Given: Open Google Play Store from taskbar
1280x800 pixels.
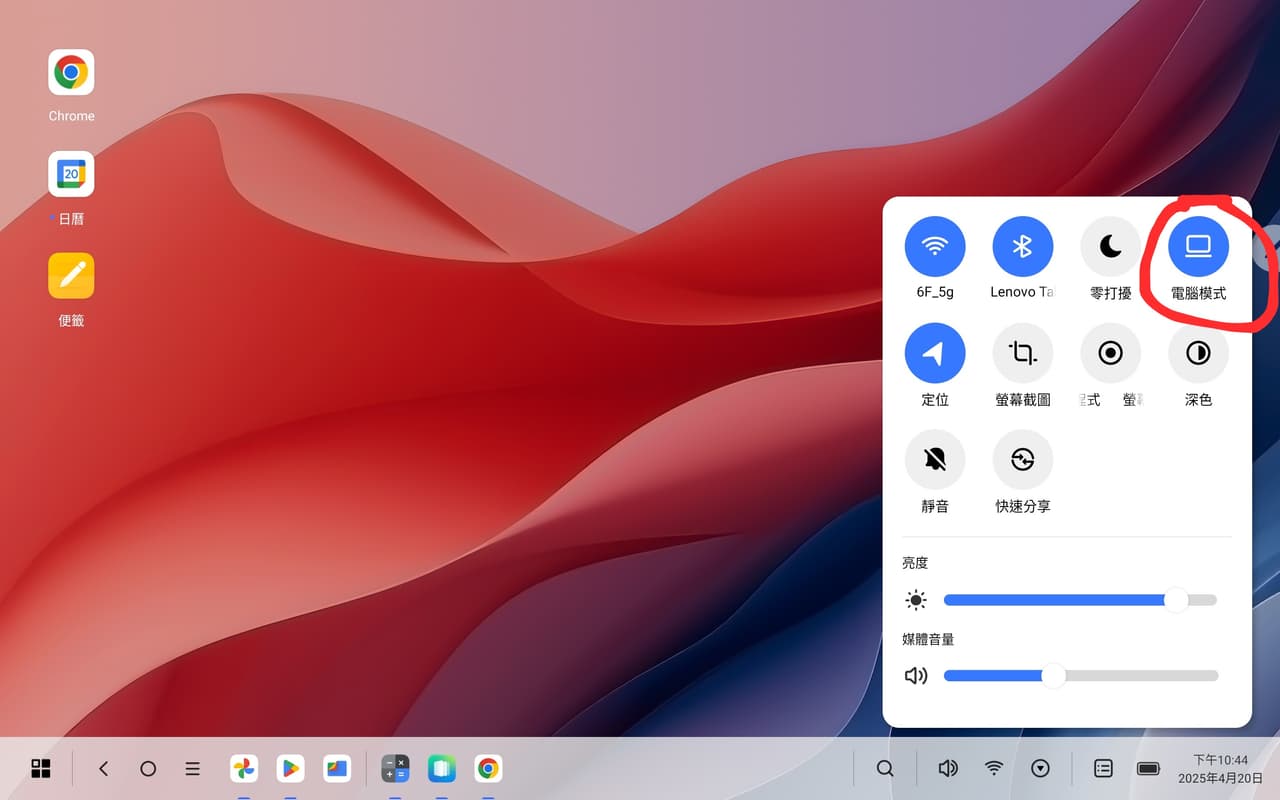Looking at the screenshot, I should [x=290, y=768].
